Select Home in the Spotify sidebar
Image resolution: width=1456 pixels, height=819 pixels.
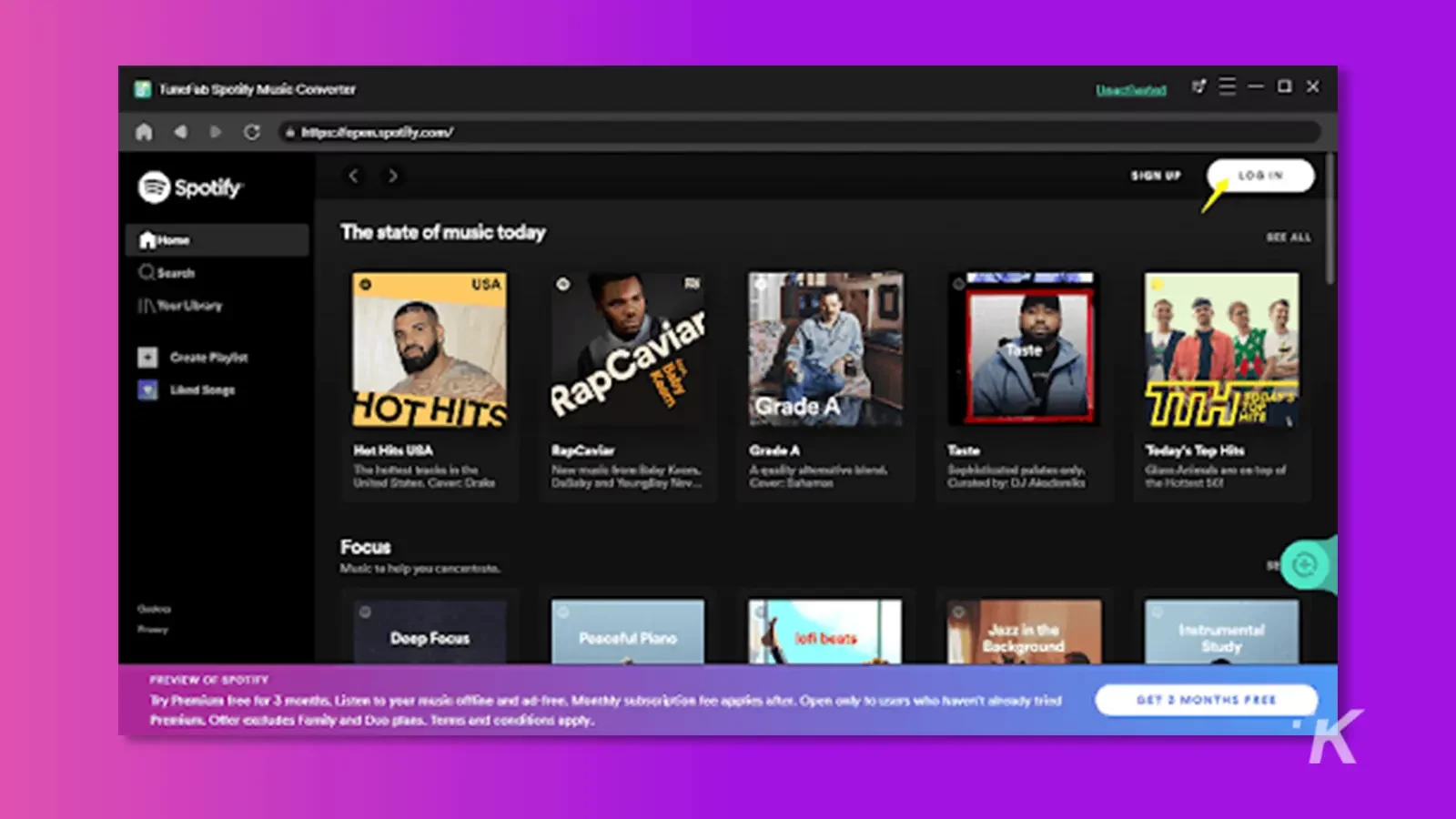[217, 240]
